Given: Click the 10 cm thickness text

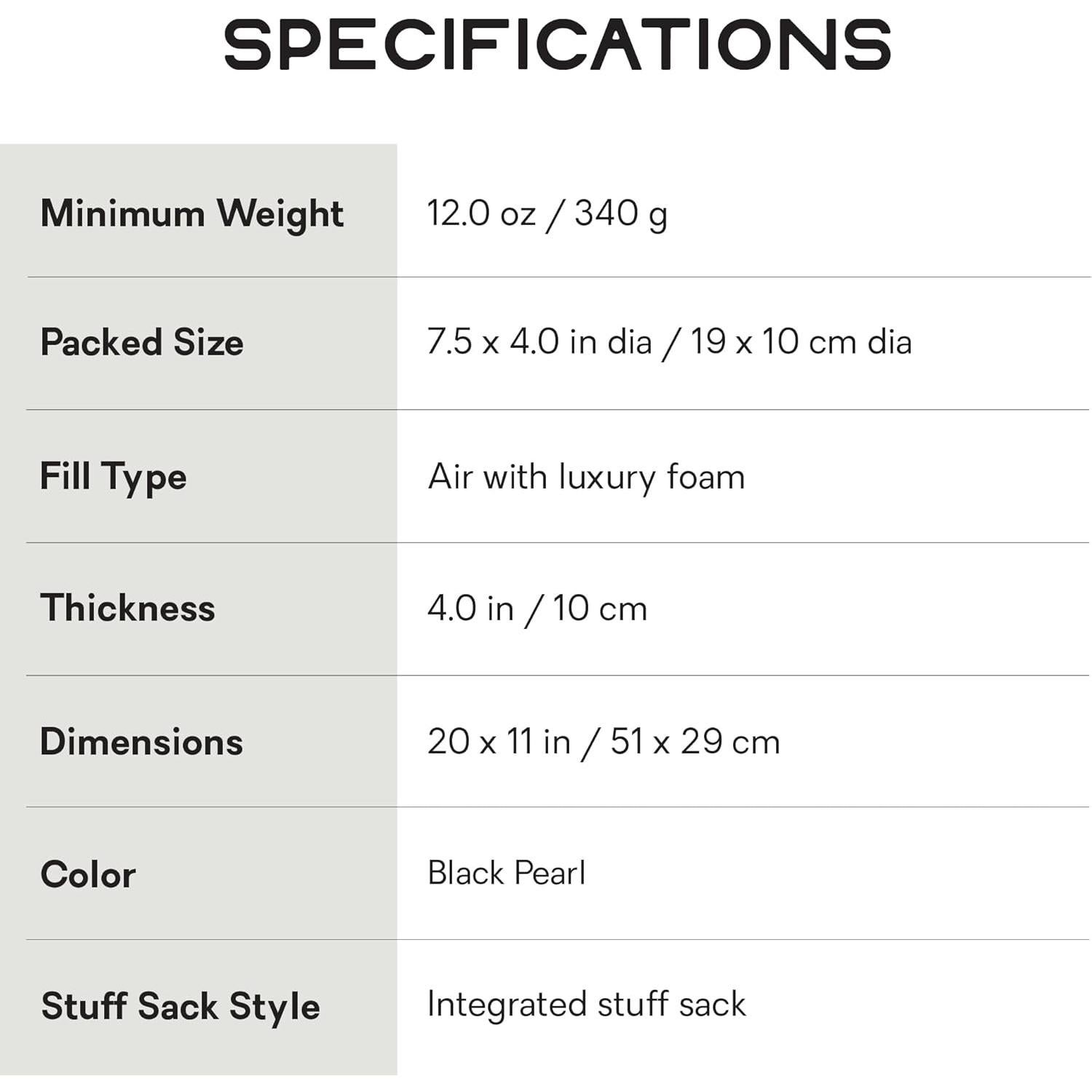Looking at the screenshot, I should [599, 608].
